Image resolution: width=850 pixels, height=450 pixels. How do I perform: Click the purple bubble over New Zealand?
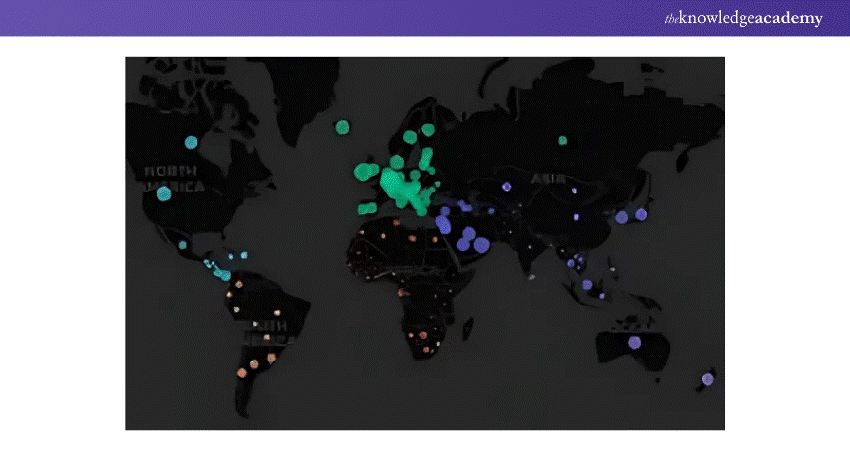coord(708,379)
